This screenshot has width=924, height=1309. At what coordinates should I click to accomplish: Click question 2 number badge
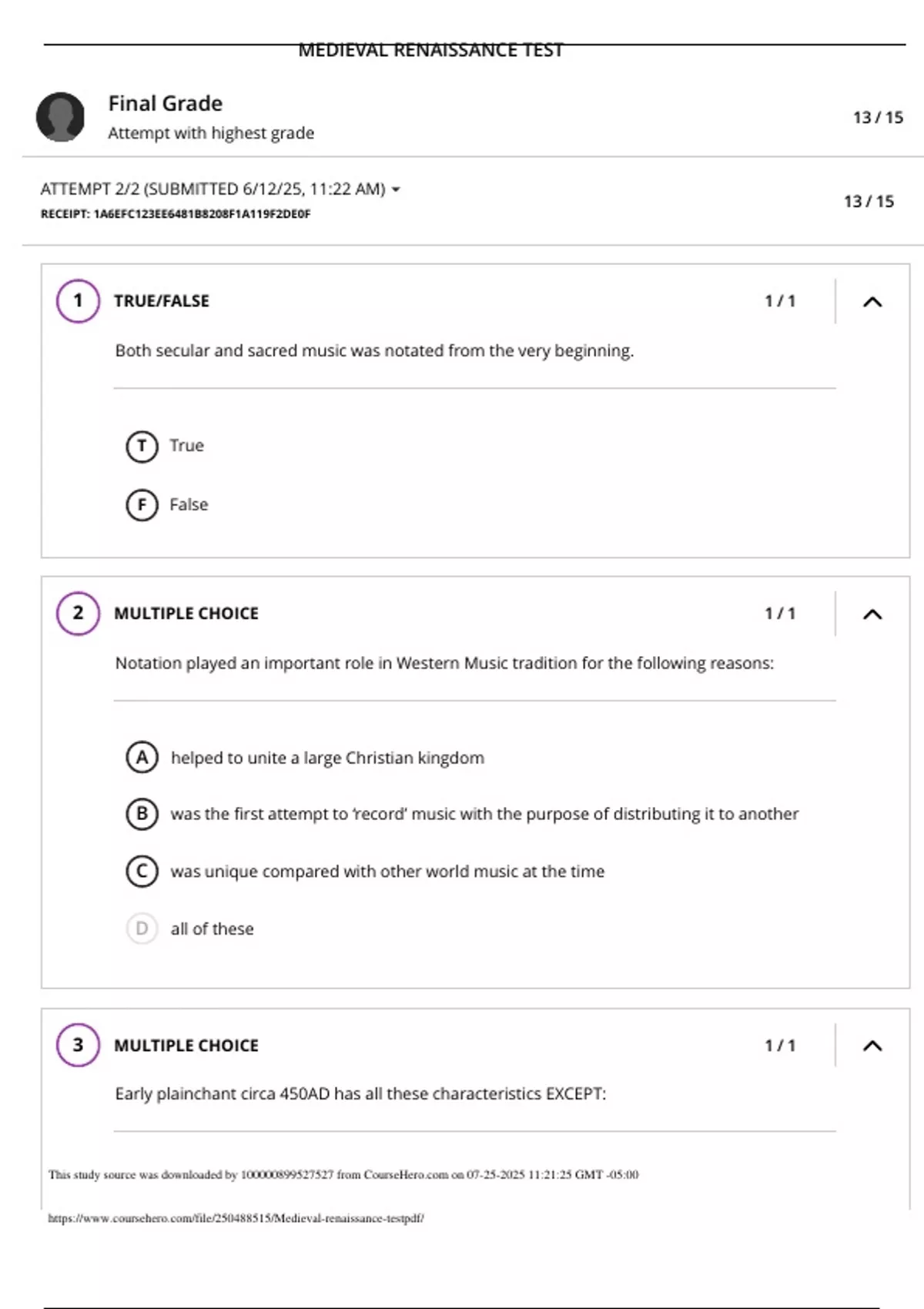[x=78, y=613]
